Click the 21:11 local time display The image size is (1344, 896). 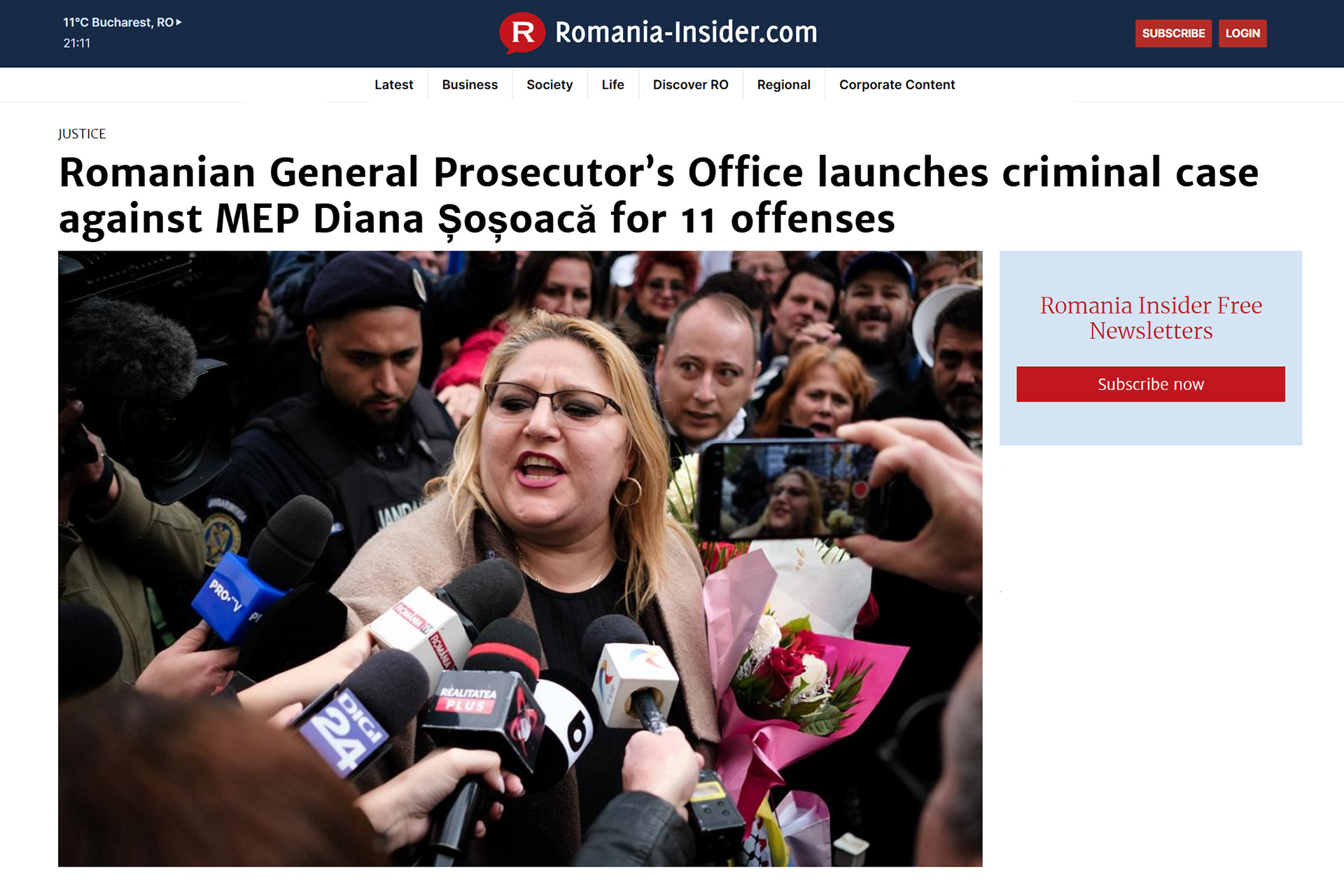(x=77, y=43)
